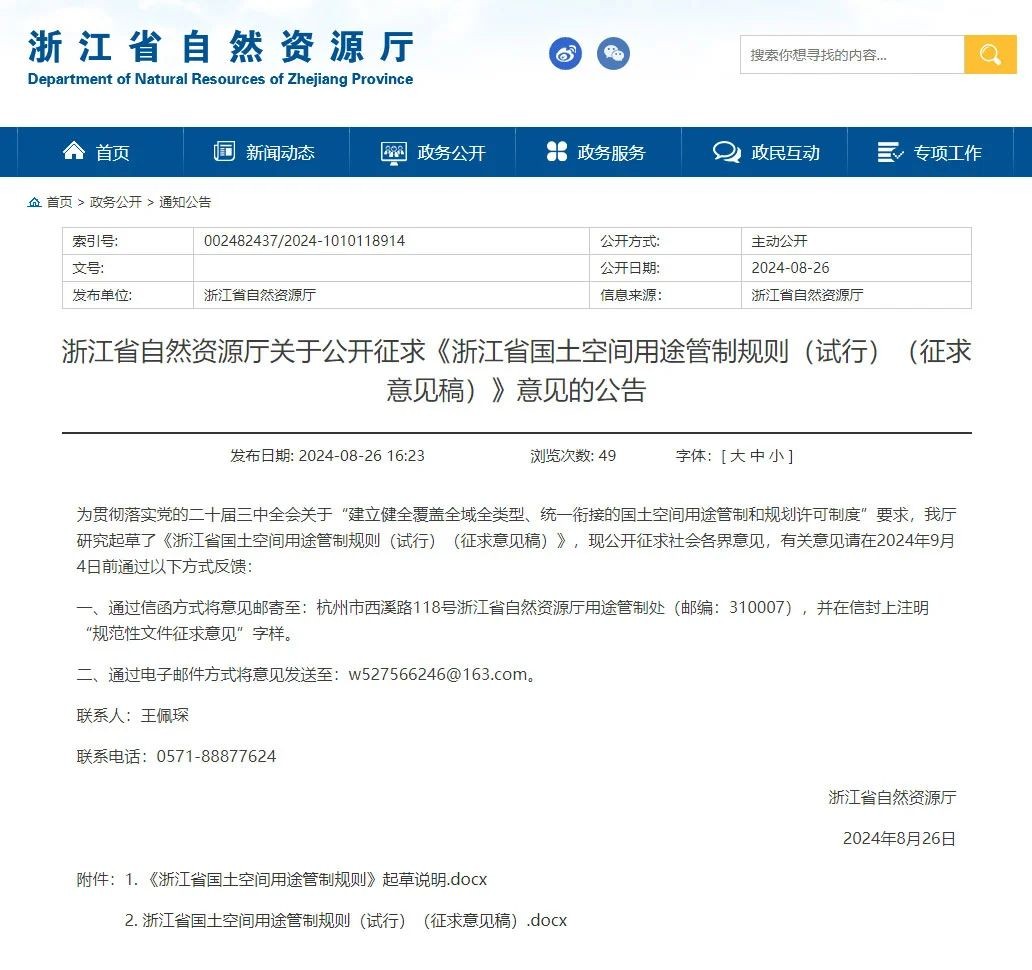Viewport: 1032px width, 970px height.
Task: Click the 浙江省自然资源厅 site logo
Action: click(x=220, y=57)
